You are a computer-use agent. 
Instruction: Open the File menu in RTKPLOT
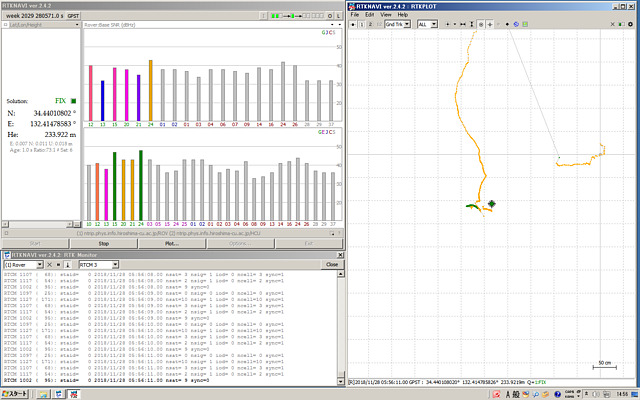(355, 15)
